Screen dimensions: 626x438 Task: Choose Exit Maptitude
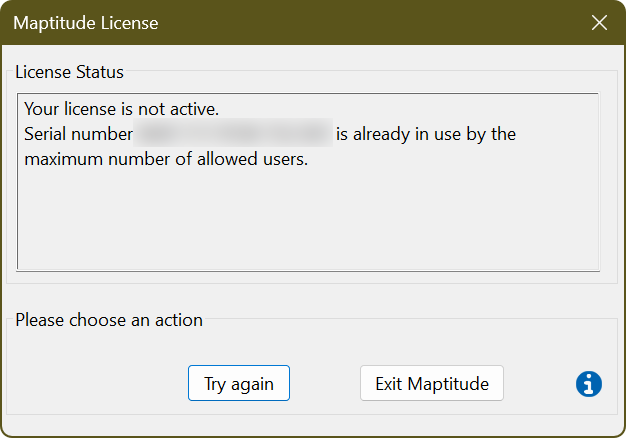431,383
